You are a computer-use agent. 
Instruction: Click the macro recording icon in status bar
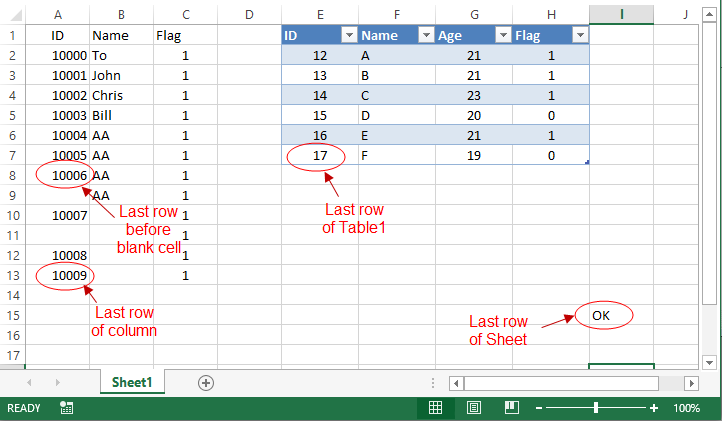tap(66, 408)
